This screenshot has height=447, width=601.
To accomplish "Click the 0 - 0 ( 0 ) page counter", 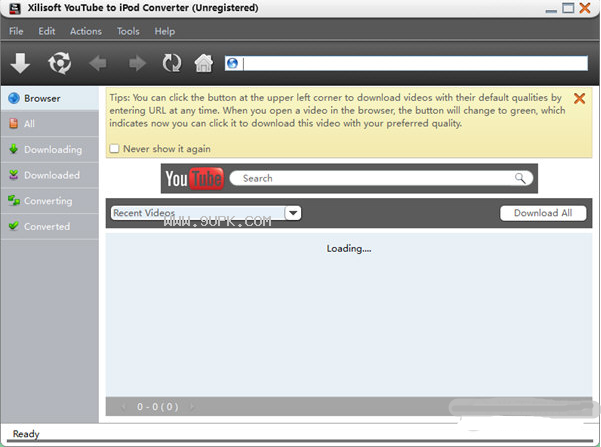I will [x=158, y=407].
